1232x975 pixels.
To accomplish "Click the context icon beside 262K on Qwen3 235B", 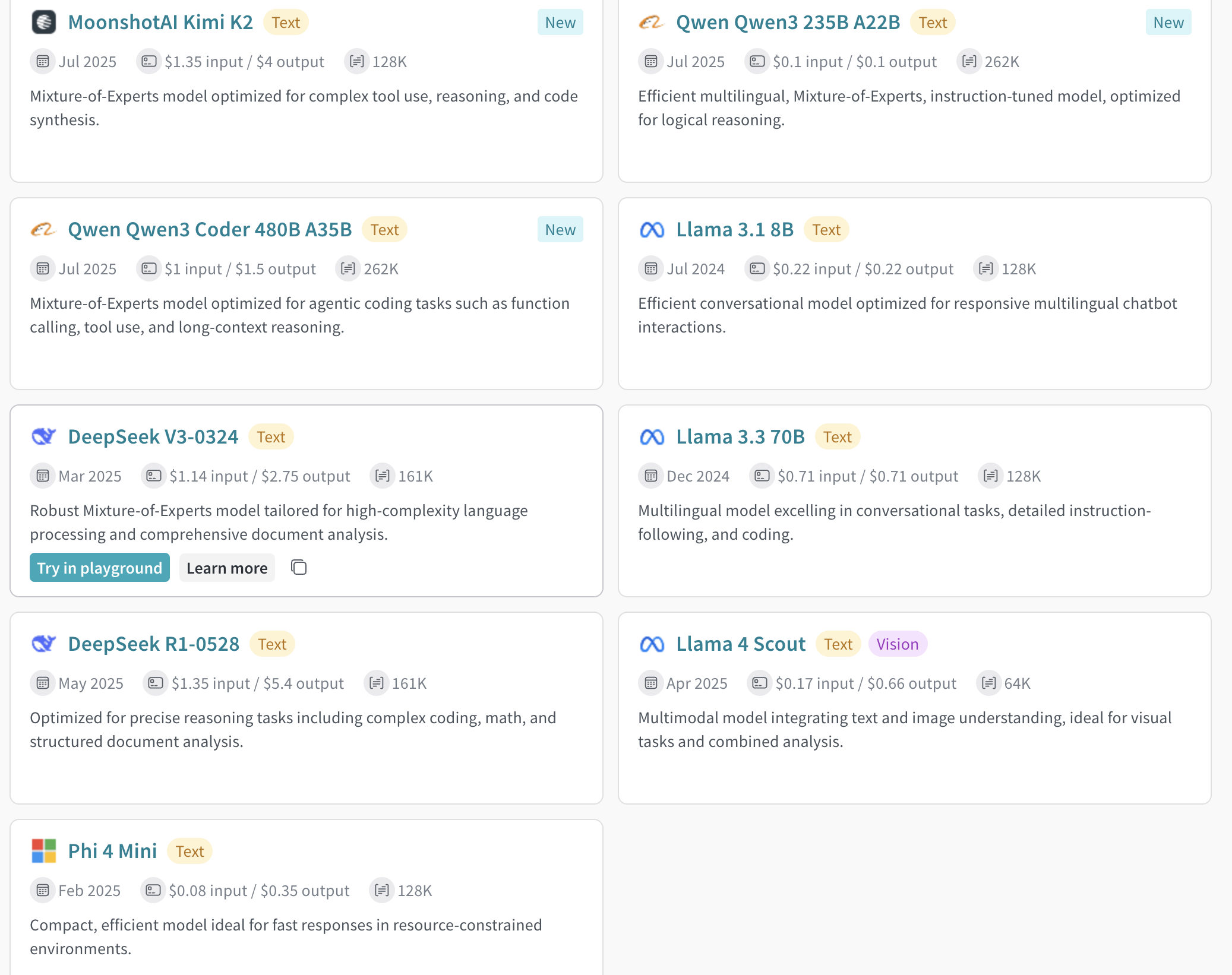I will pos(969,62).
